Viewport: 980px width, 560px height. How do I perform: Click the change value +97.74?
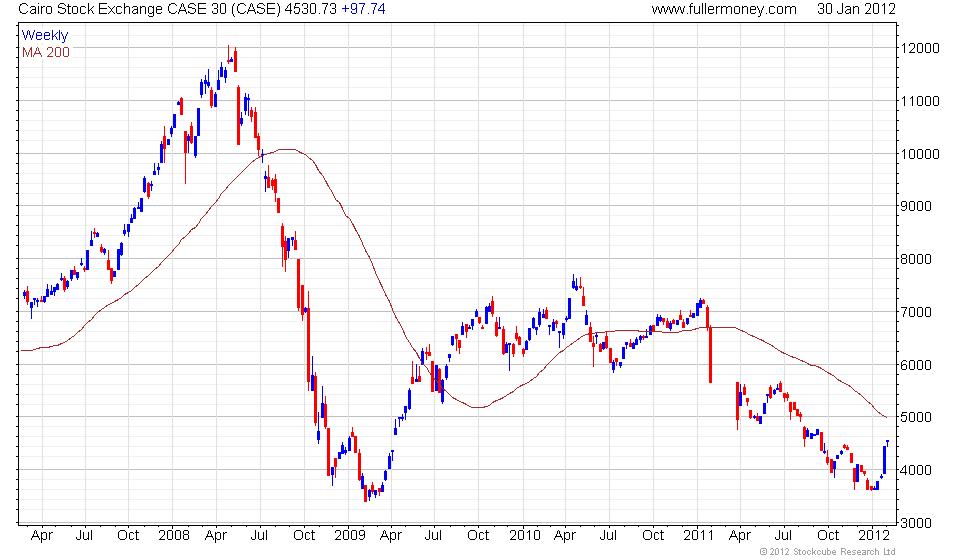click(362, 9)
